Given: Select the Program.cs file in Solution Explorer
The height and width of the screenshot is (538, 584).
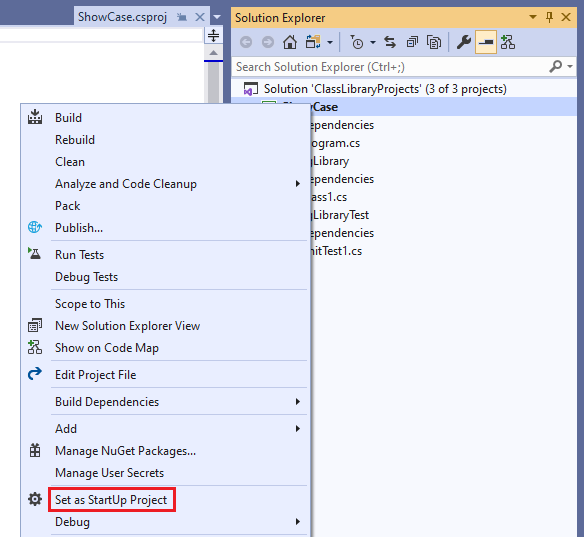Looking at the screenshot, I should 335,143.
